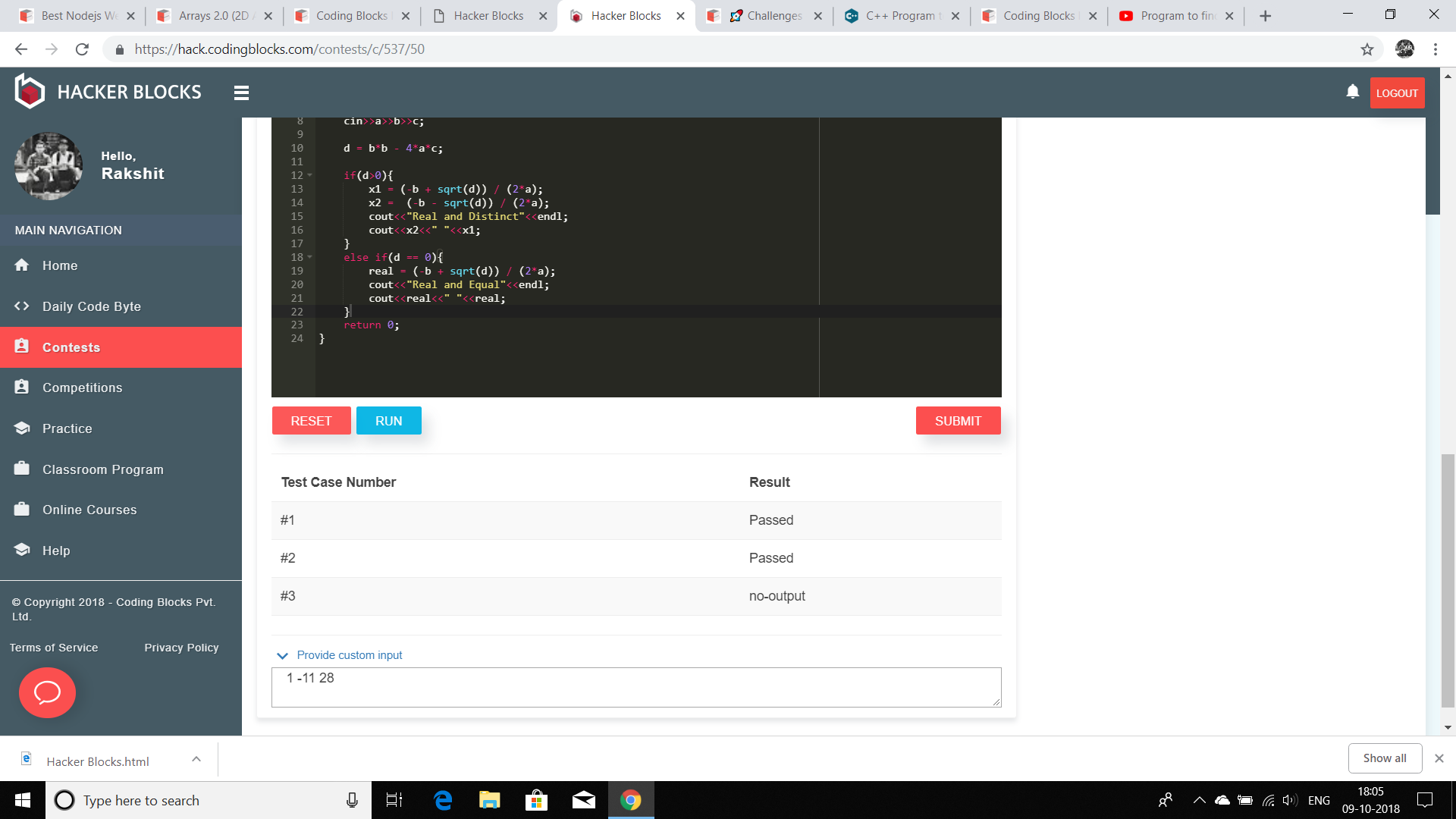Open a new browser tab
Viewport: 1456px width, 819px height.
[x=1265, y=16]
